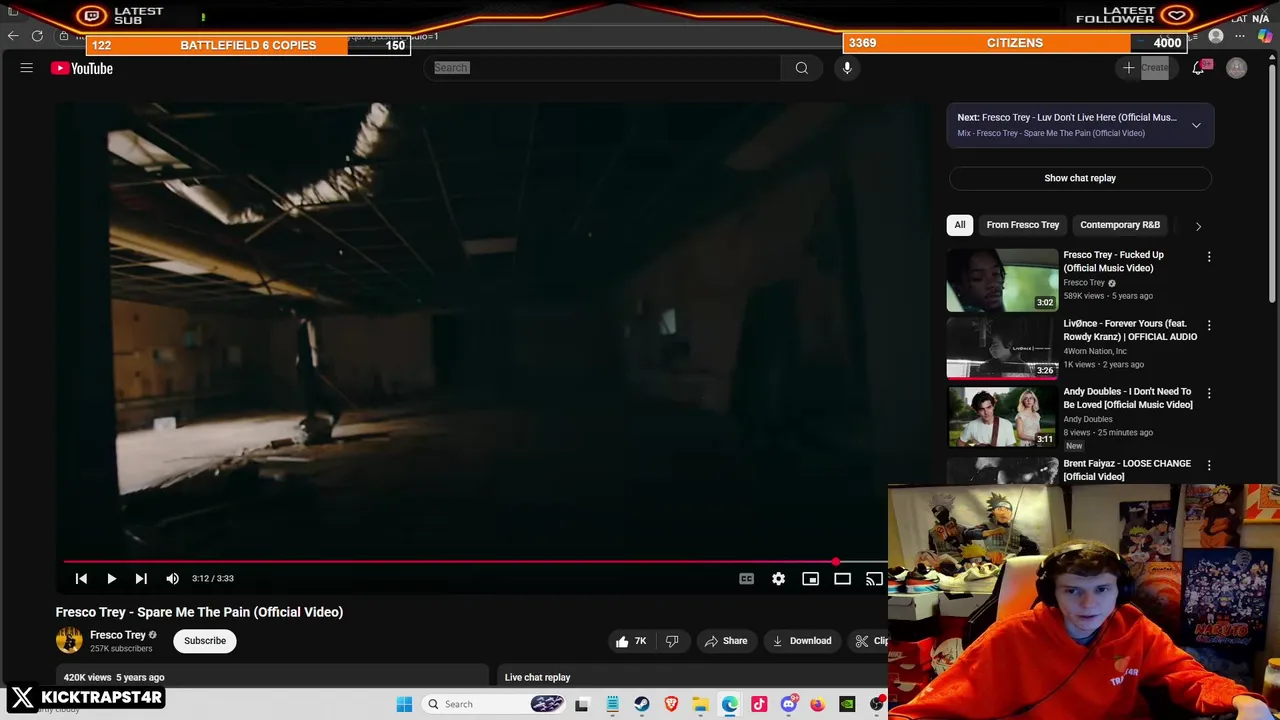This screenshot has width=1280, height=720.
Task: Select the Contemporary R&B chip
Action: (x=1120, y=225)
